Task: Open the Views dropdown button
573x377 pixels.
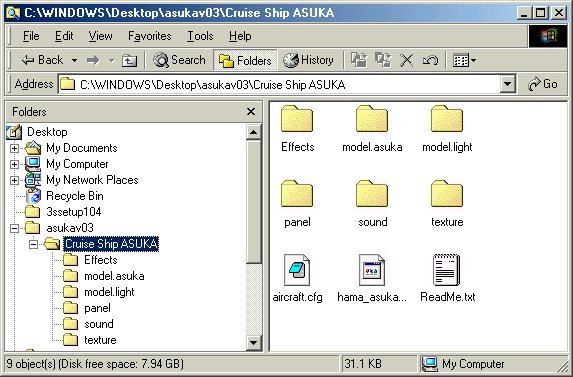Action: pos(464,60)
